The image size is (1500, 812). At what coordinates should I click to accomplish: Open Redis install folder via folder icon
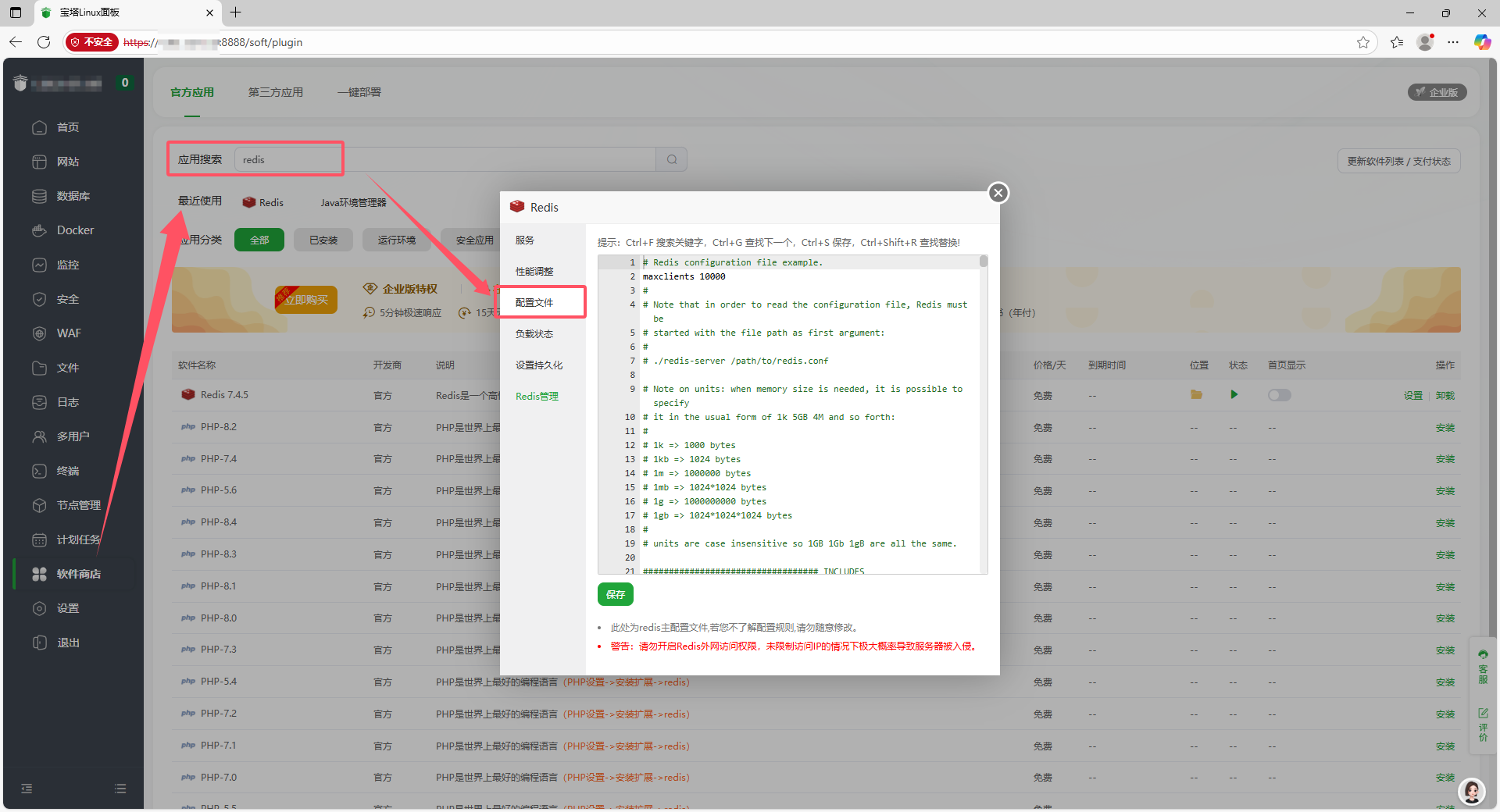click(1196, 395)
